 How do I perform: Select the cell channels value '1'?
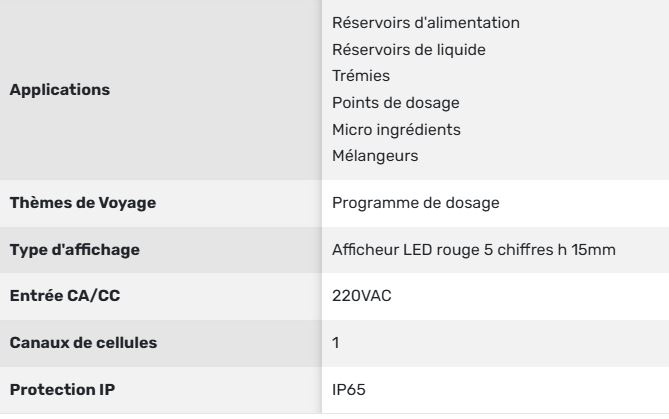pyautogui.click(x=336, y=344)
